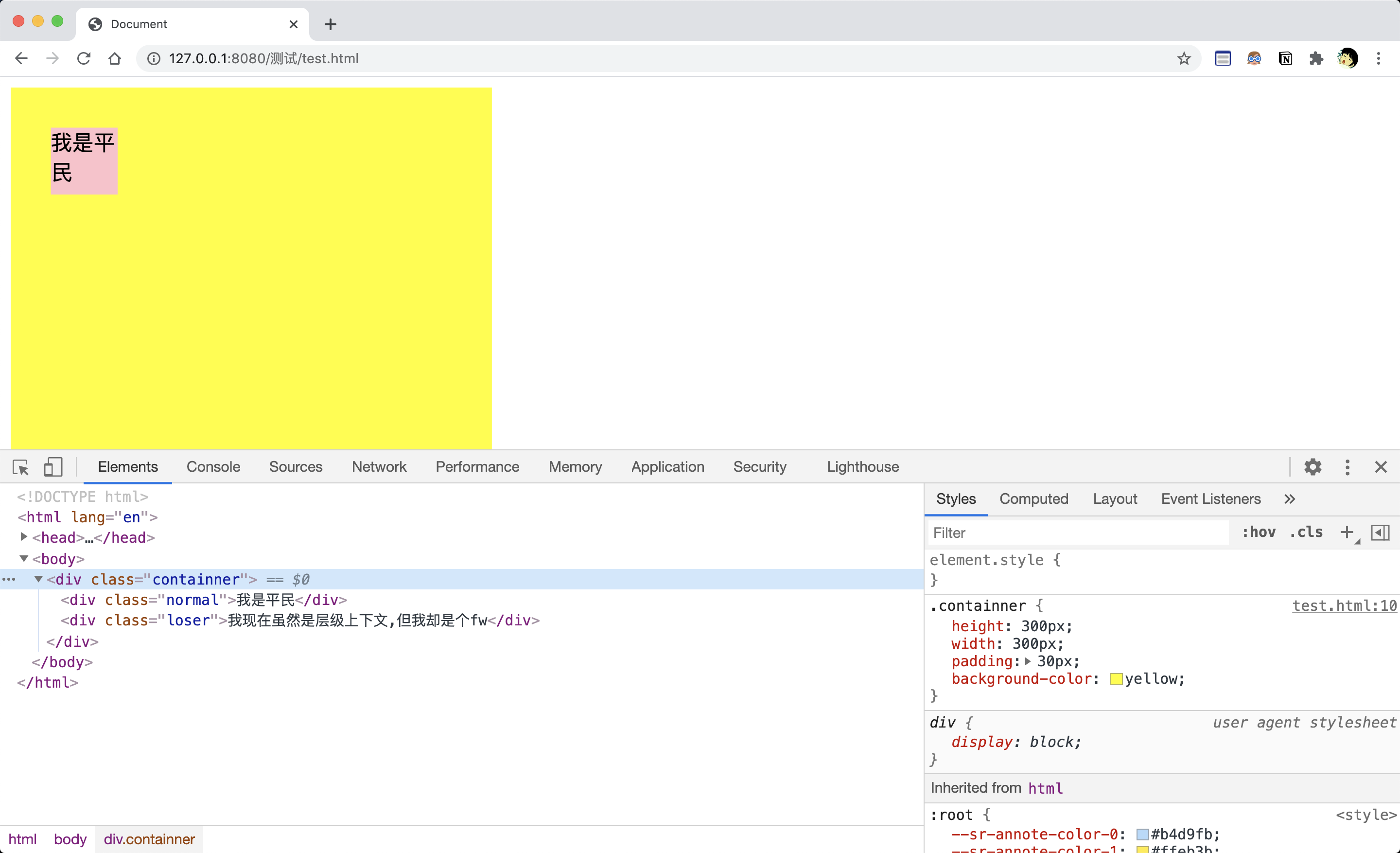Open the Extensions puzzle icon
Image resolution: width=1400 pixels, height=853 pixels.
click(x=1316, y=58)
